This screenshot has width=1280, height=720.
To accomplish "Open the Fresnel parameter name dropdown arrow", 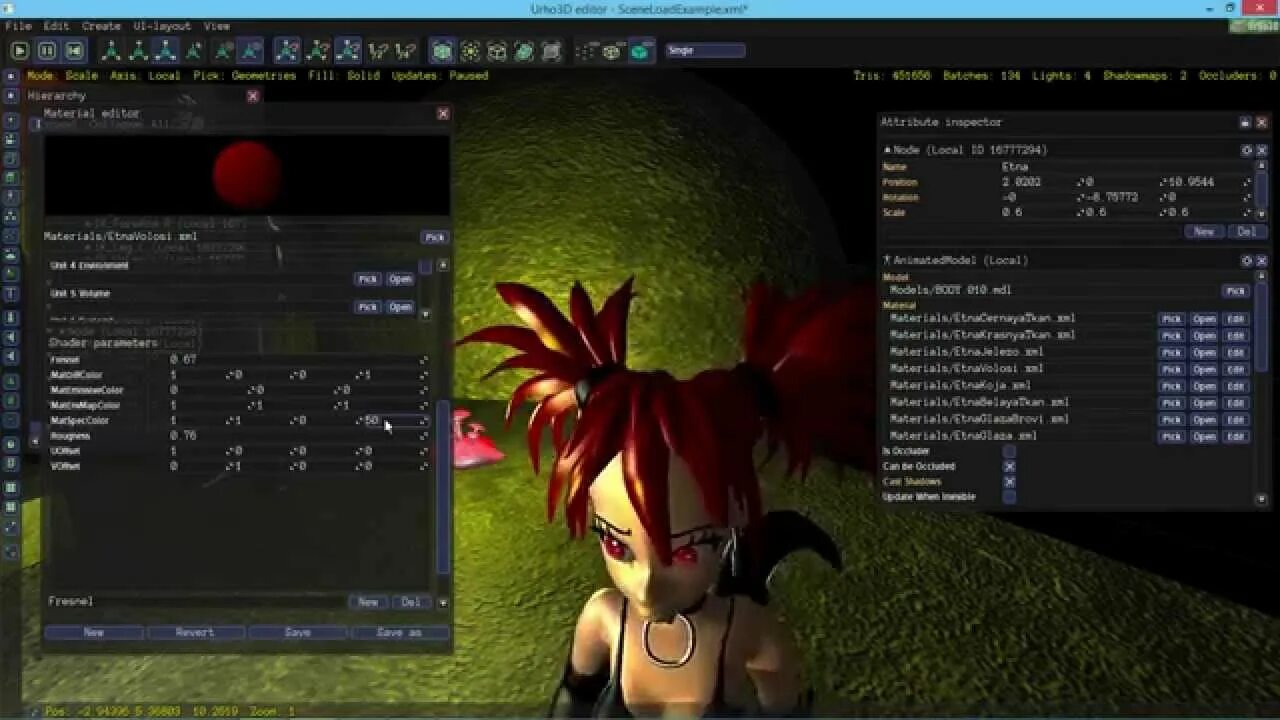I will coord(443,602).
